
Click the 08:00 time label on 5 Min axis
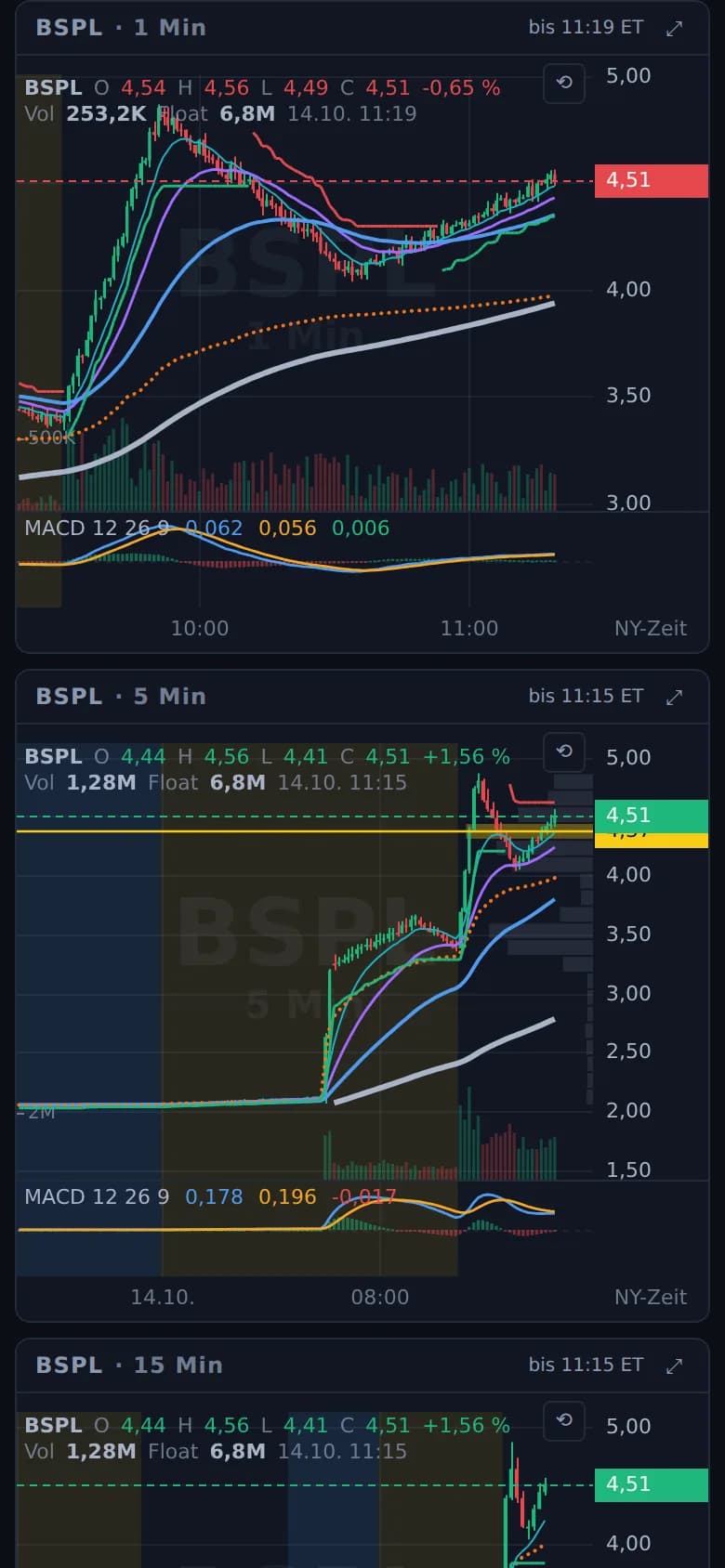[380, 1298]
